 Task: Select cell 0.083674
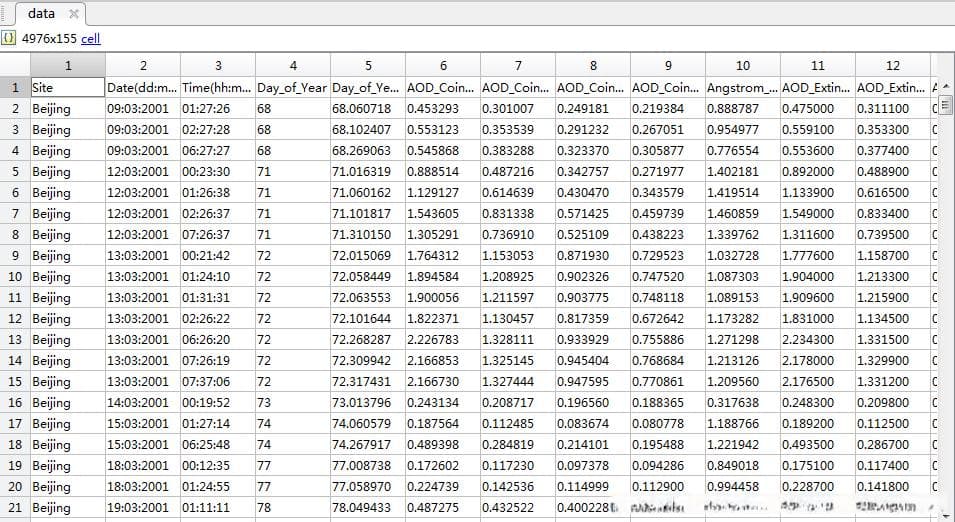[593, 423]
